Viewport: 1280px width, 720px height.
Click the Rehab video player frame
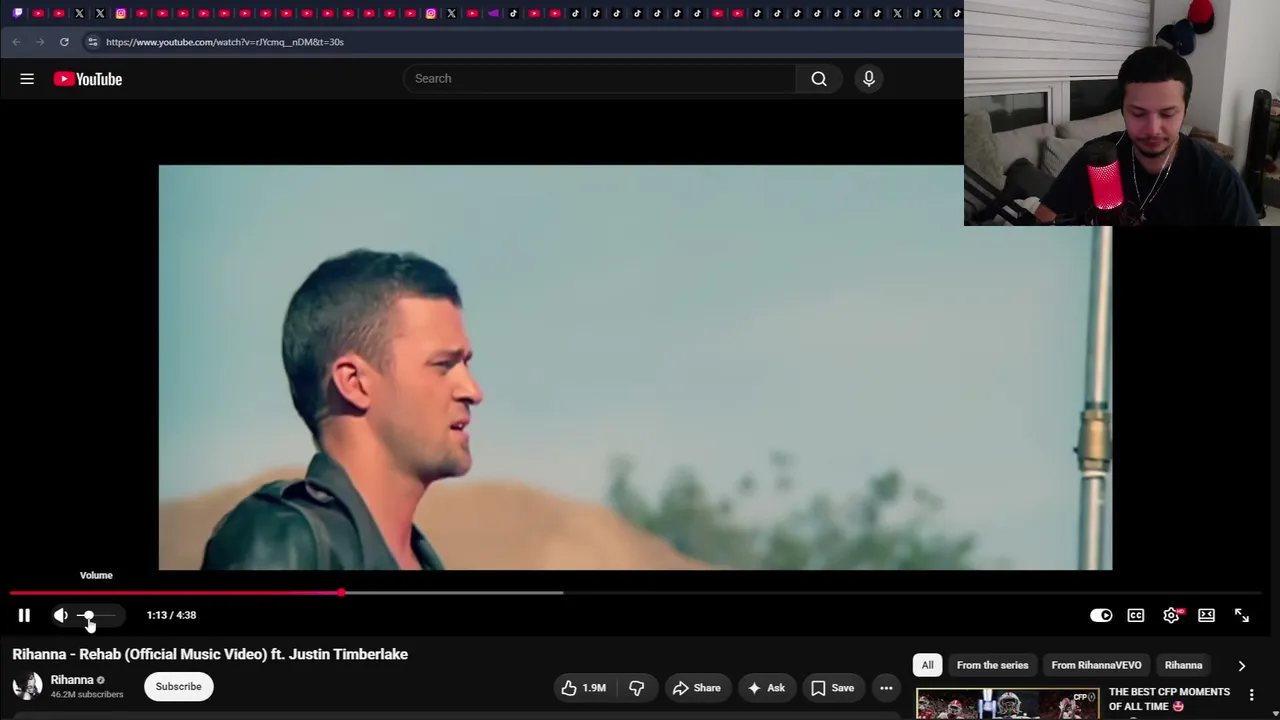click(x=635, y=367)
